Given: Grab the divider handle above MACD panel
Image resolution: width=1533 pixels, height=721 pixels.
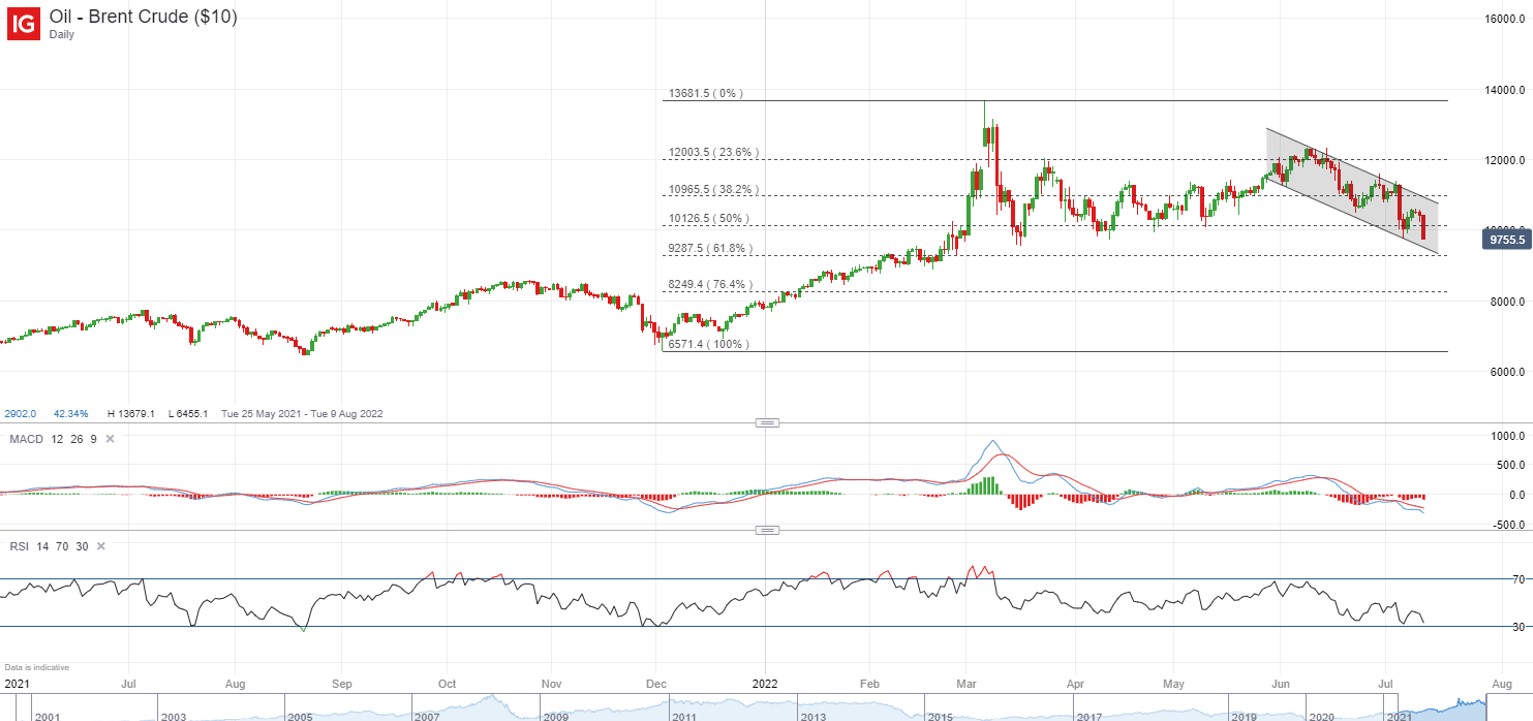Looking at the screenshot, I should coord(767,423).
